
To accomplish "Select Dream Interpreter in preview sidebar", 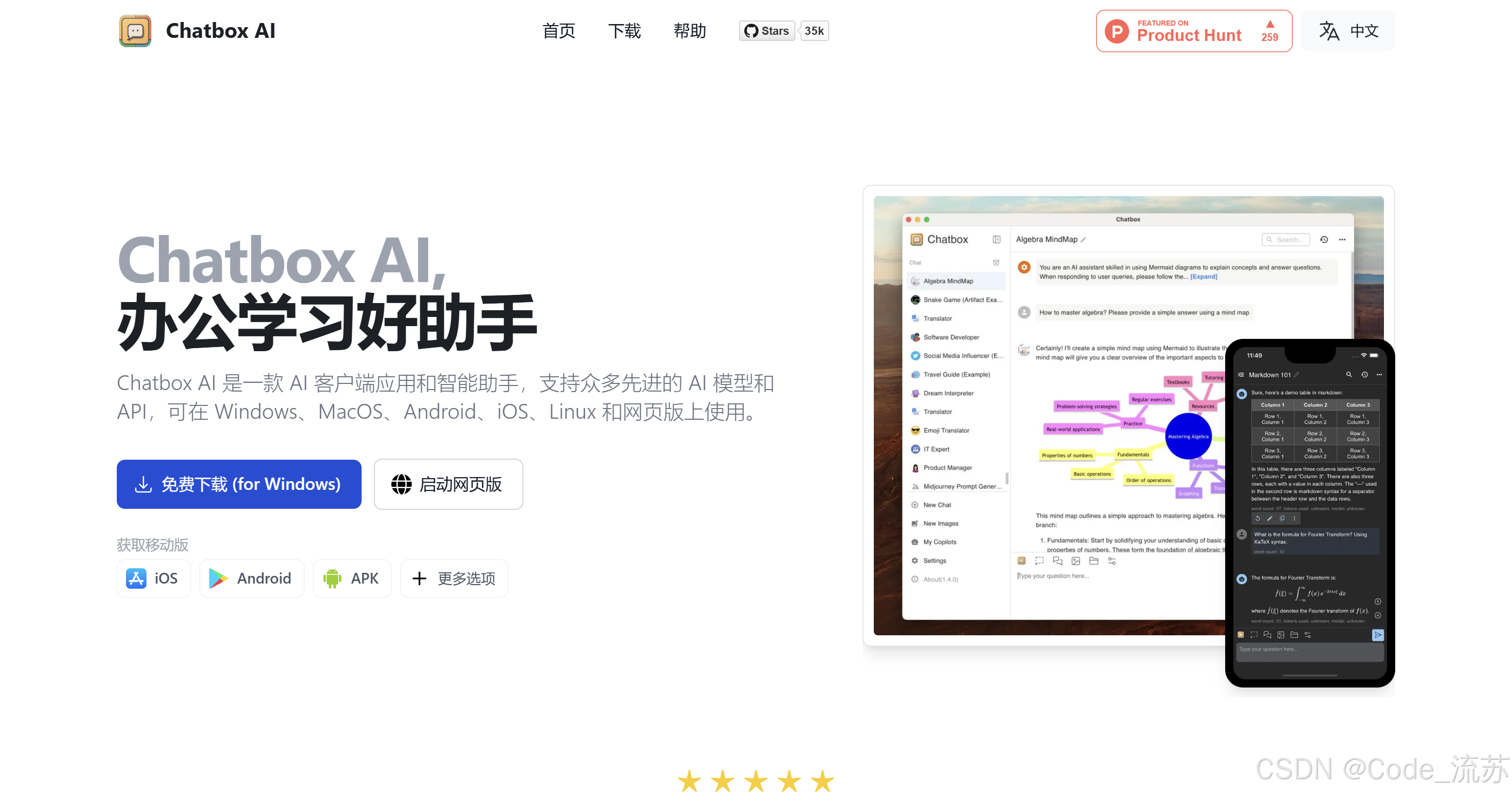I will (956, 393).
